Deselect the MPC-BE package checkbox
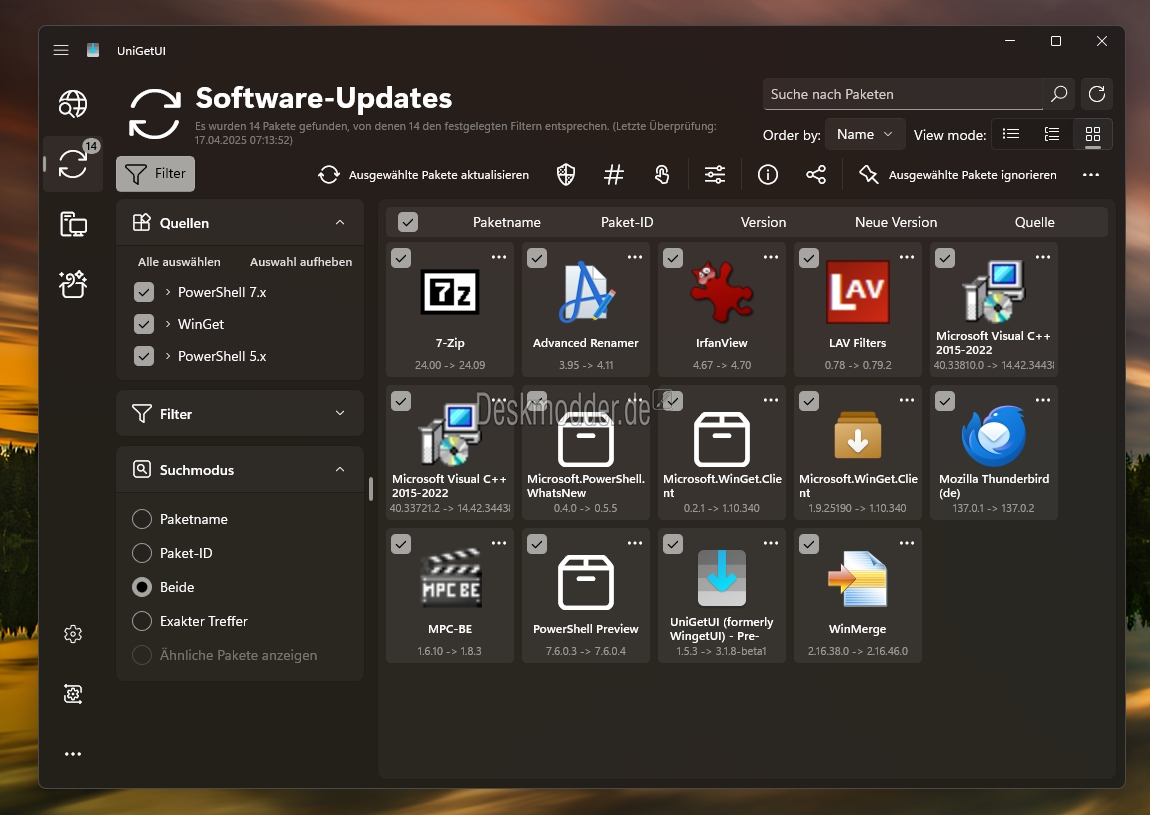Viewport: 1150px width, 815px height. tap(401, 544)
